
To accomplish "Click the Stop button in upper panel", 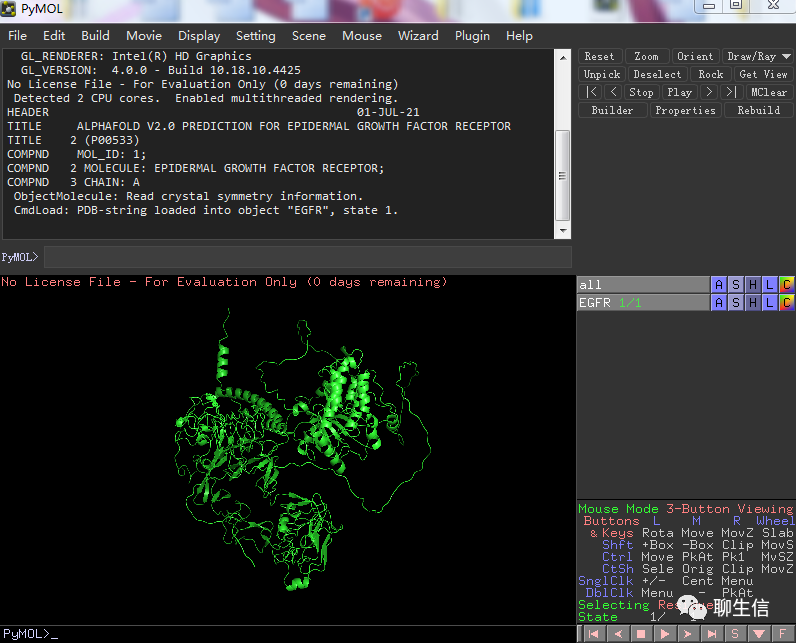I will click(x=641, y=92).
